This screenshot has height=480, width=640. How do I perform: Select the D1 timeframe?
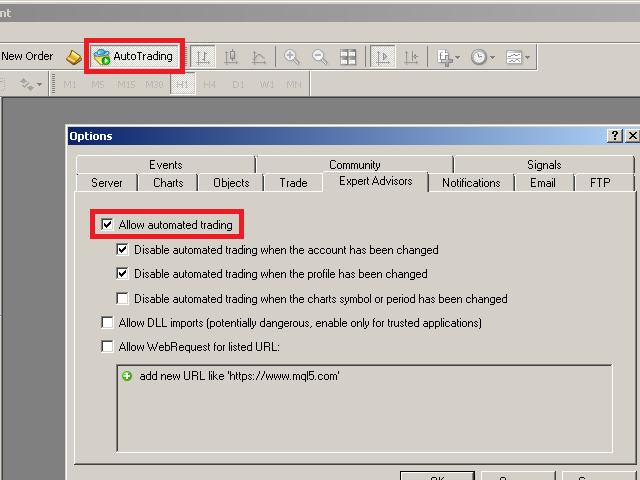click(238, 84)
